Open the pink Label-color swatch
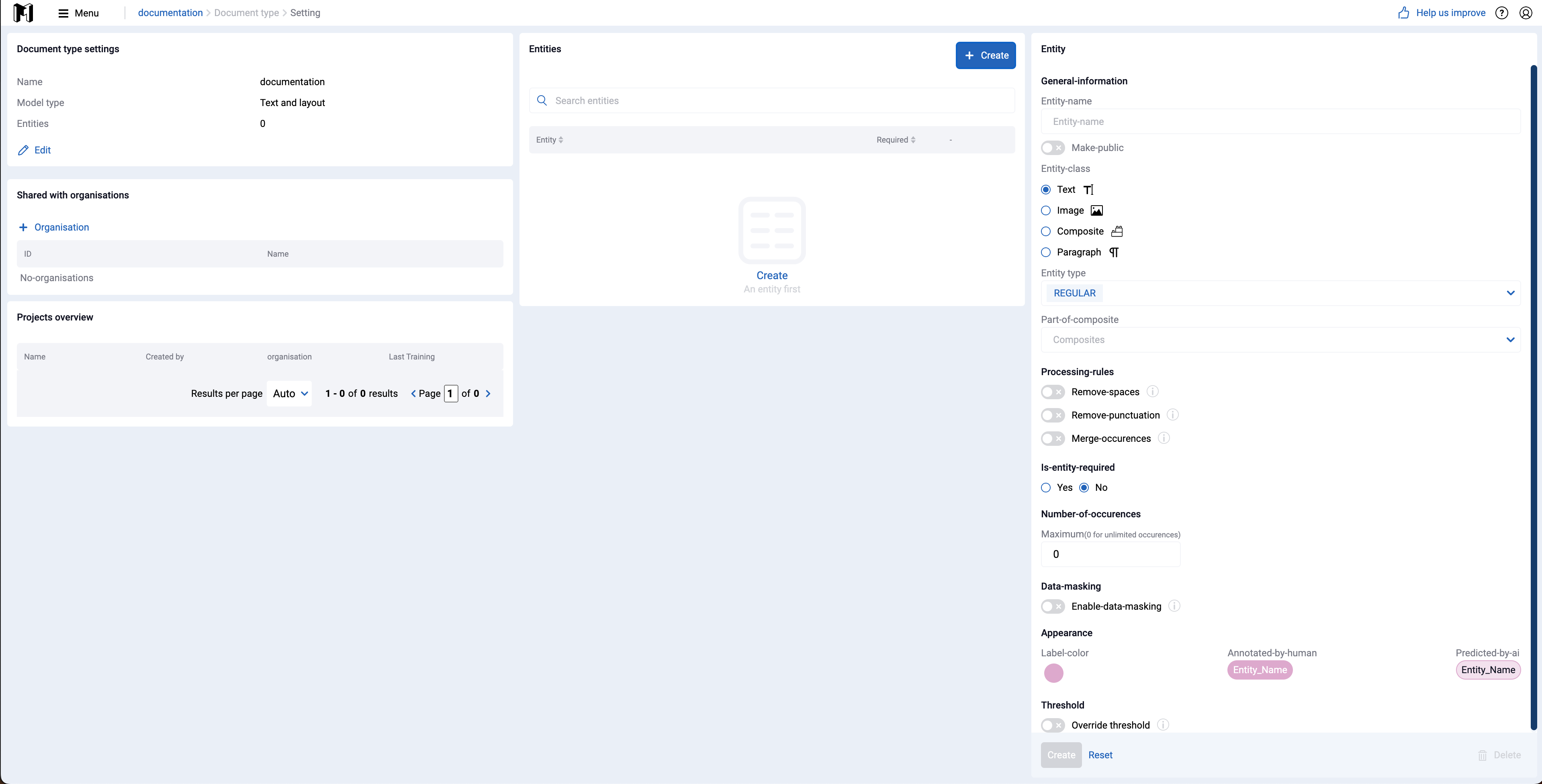The height and width of the screenshot is (784, 1542). [x=1053, y=673]
